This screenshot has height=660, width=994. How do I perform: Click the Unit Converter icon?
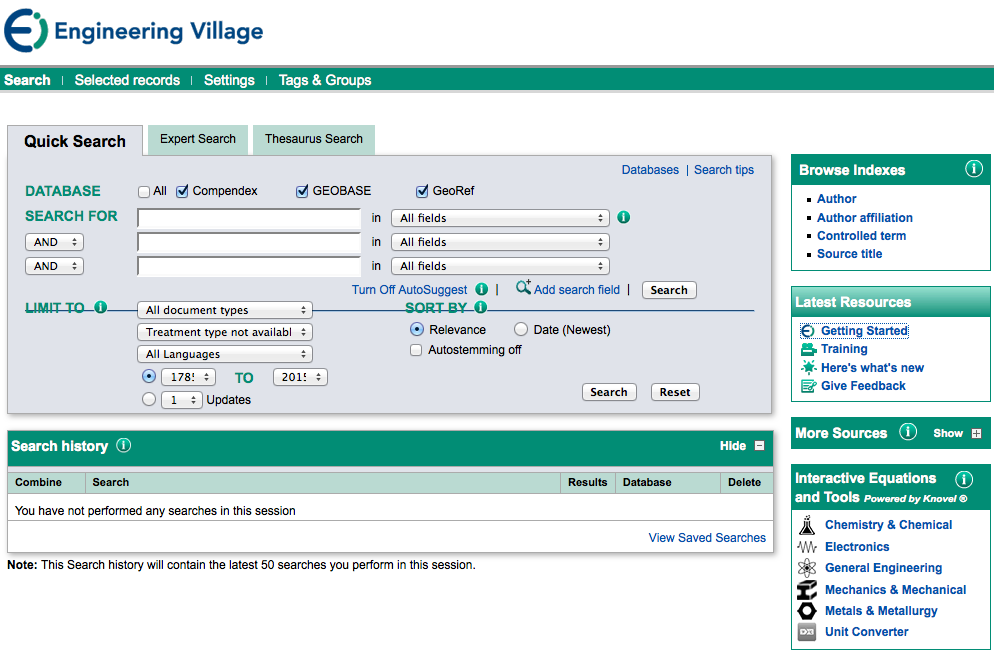pyautogui.click(x=807, y=632)
